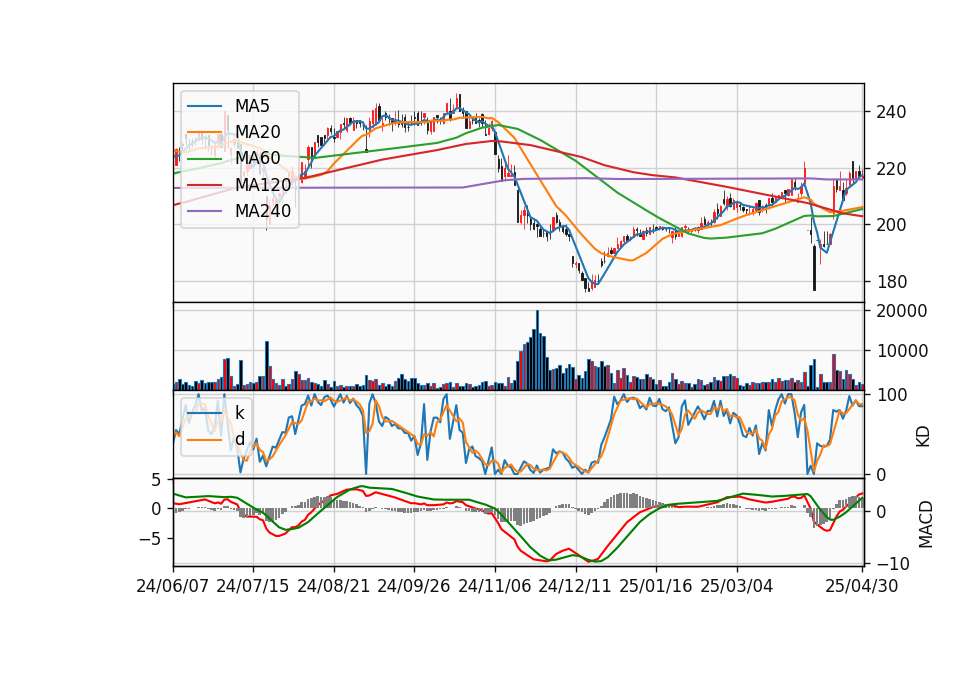This screenshot has width=960, height=690.
Task: Click the MACD axis title
Action: pyautogui.click(x=926, y=525)
